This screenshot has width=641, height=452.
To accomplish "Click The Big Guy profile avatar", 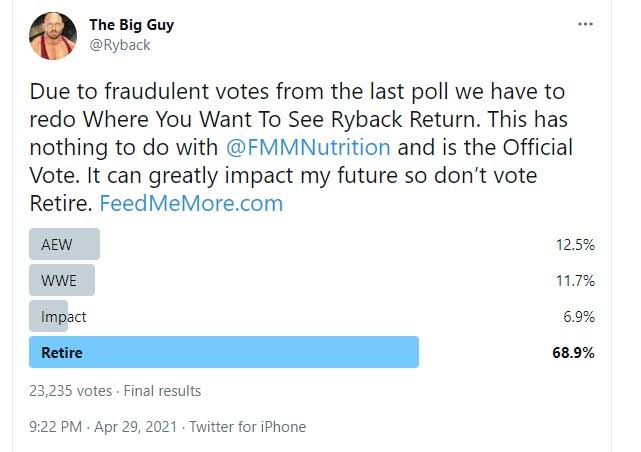I will tap(53, 36).
